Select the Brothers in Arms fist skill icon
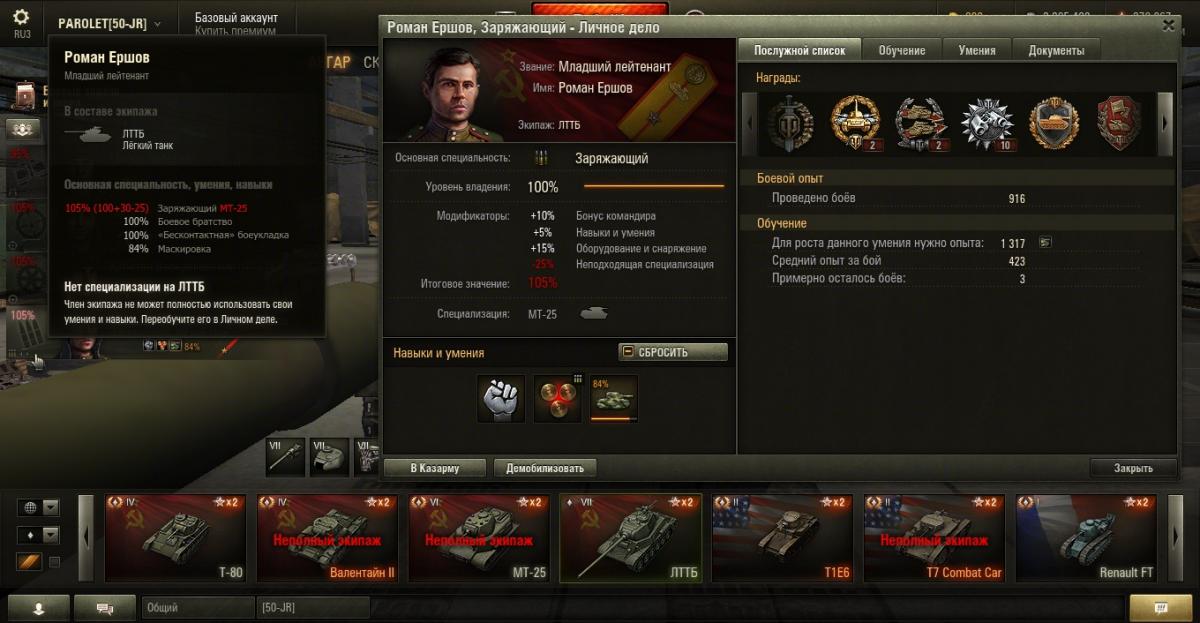1200x623 pixels. tap(501, 399)
